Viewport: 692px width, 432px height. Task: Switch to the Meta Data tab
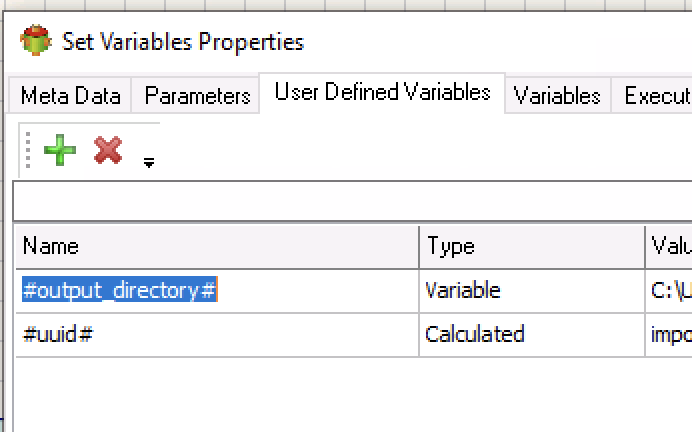(70, 95)
